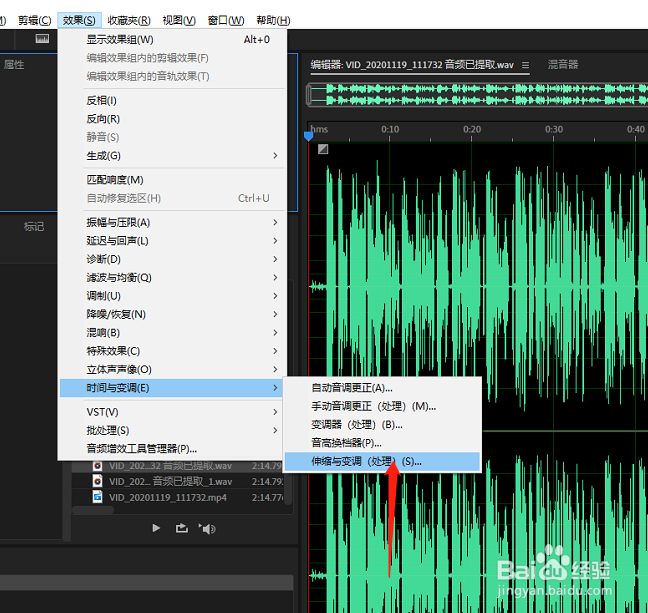Expand 立体声声像(O) submenu
This screenshot has height=613, width=648.
click(172, 370)
